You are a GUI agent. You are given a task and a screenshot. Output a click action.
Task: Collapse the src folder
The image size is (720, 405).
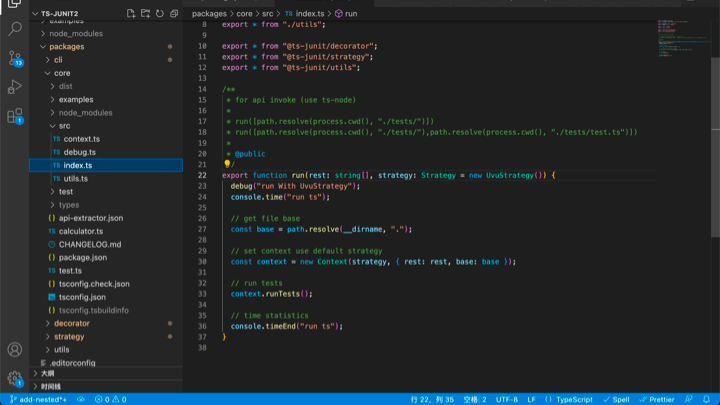click(106, 126)
